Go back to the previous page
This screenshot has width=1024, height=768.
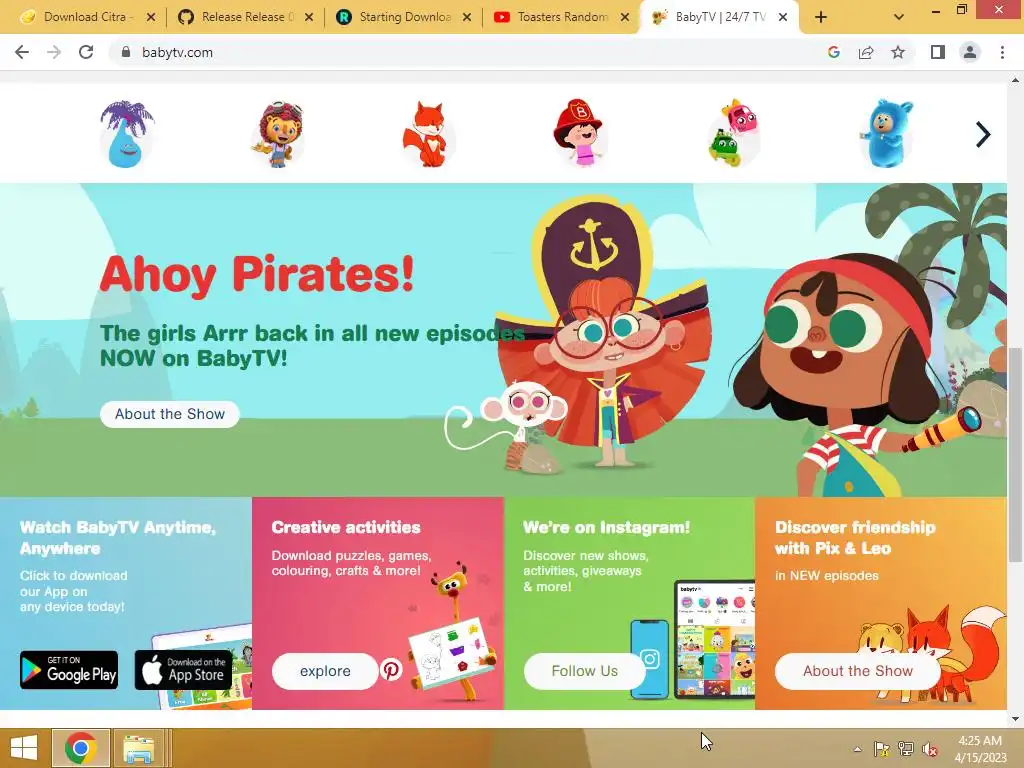[x=22, y=52]
